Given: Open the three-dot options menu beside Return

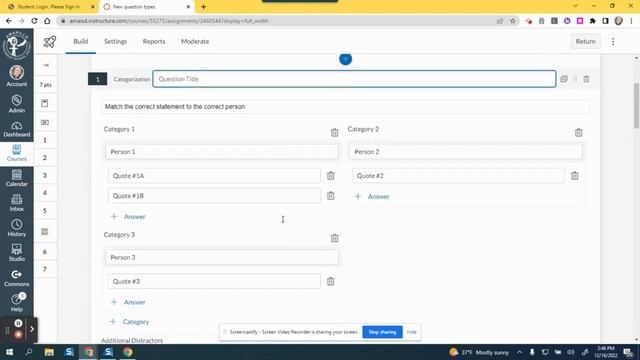Looking at the screenshot, I should 613,41.
